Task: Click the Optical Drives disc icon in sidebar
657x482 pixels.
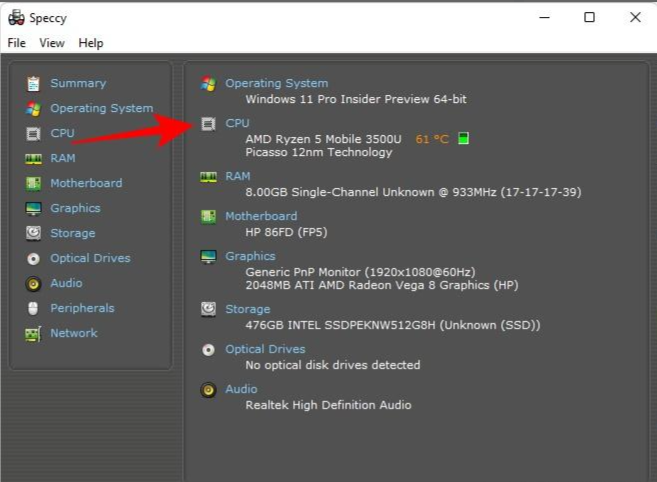Action: [x=33, y=258]
